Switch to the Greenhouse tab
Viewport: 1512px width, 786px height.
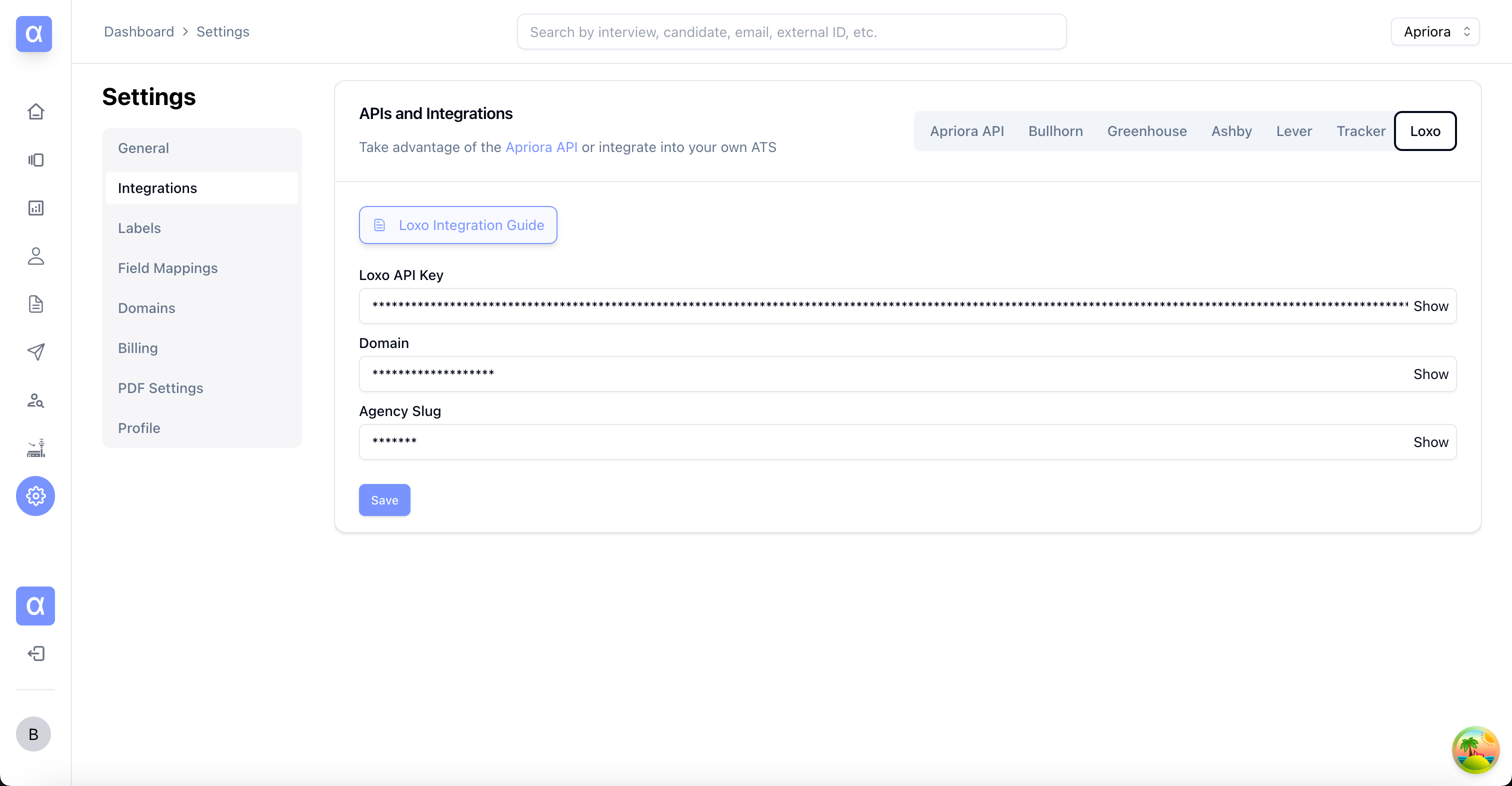tap(1147, 131)
